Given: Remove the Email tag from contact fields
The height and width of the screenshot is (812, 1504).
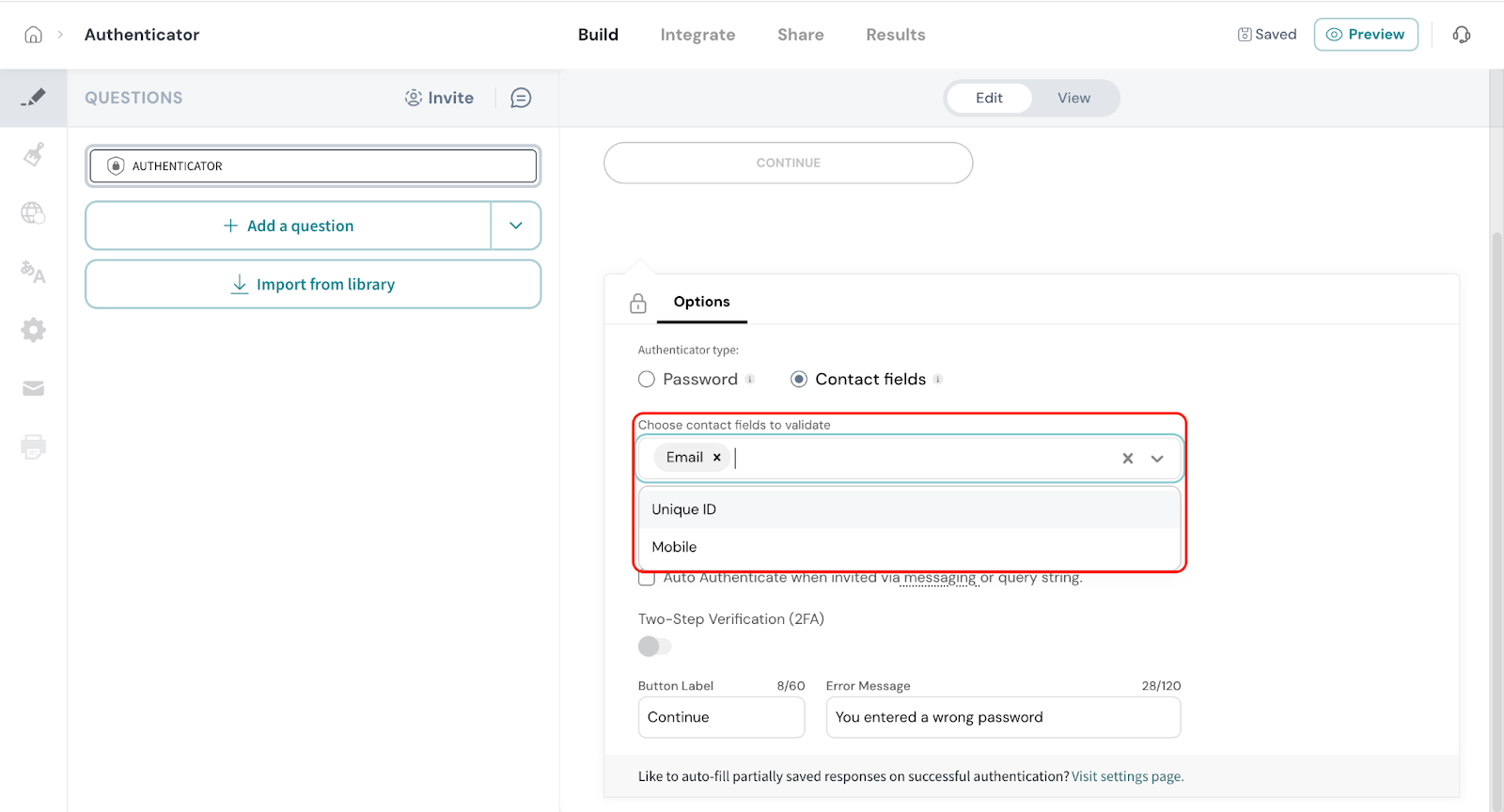Looking at the screenshot, I should (x=716, y=458).
